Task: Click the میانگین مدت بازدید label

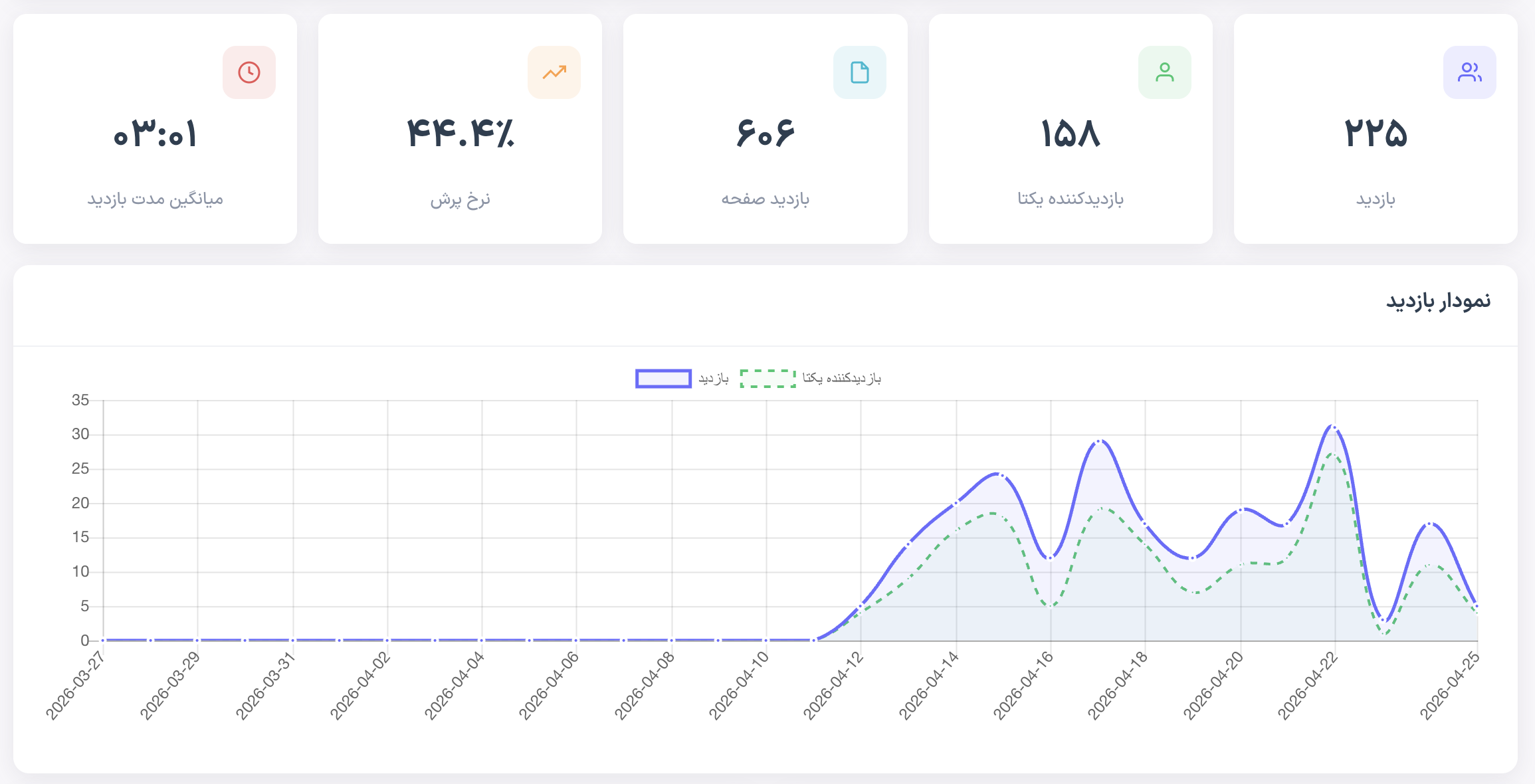Action: click(155, 199)
